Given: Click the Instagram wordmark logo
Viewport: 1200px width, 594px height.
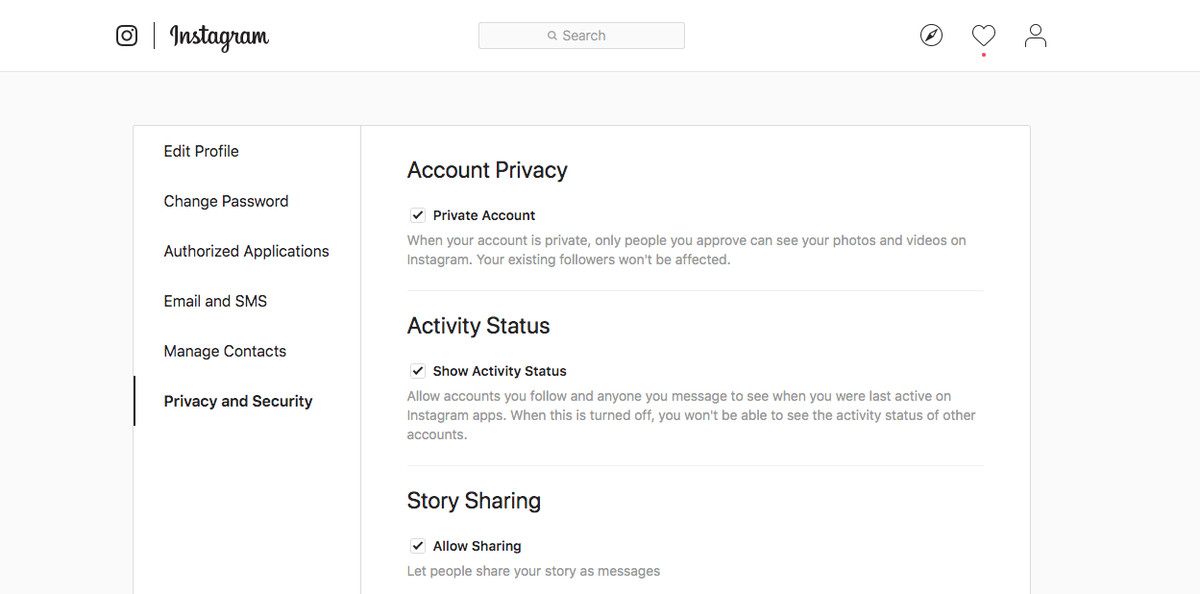Looking at the screenshot, I should (x=219, y=37).
